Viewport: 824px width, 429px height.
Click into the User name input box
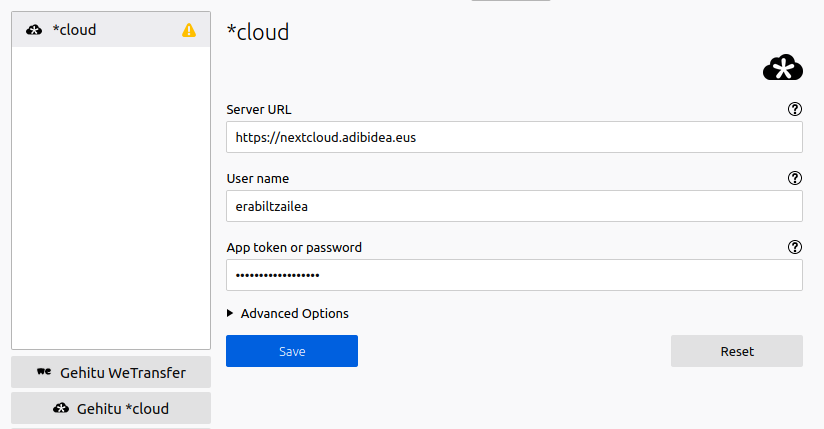(x=514, y=206)
